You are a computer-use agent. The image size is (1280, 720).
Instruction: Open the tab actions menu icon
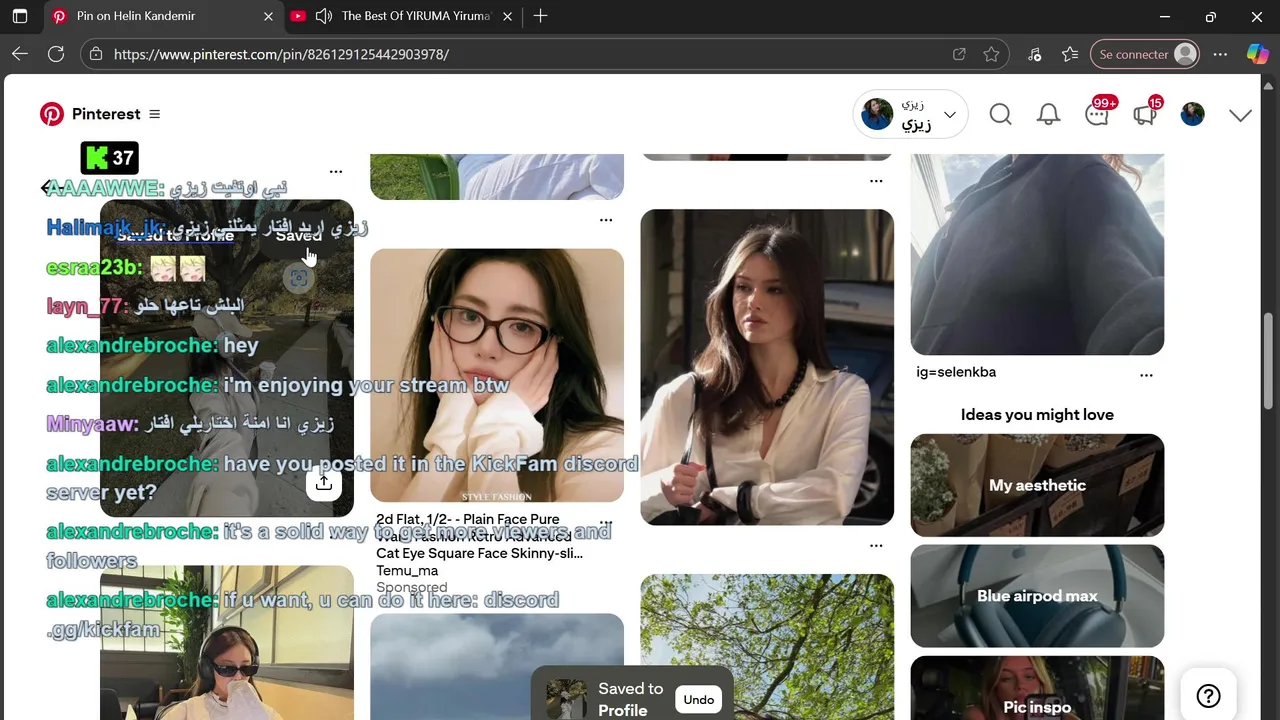pyautogui.click(x=20, y=16)
